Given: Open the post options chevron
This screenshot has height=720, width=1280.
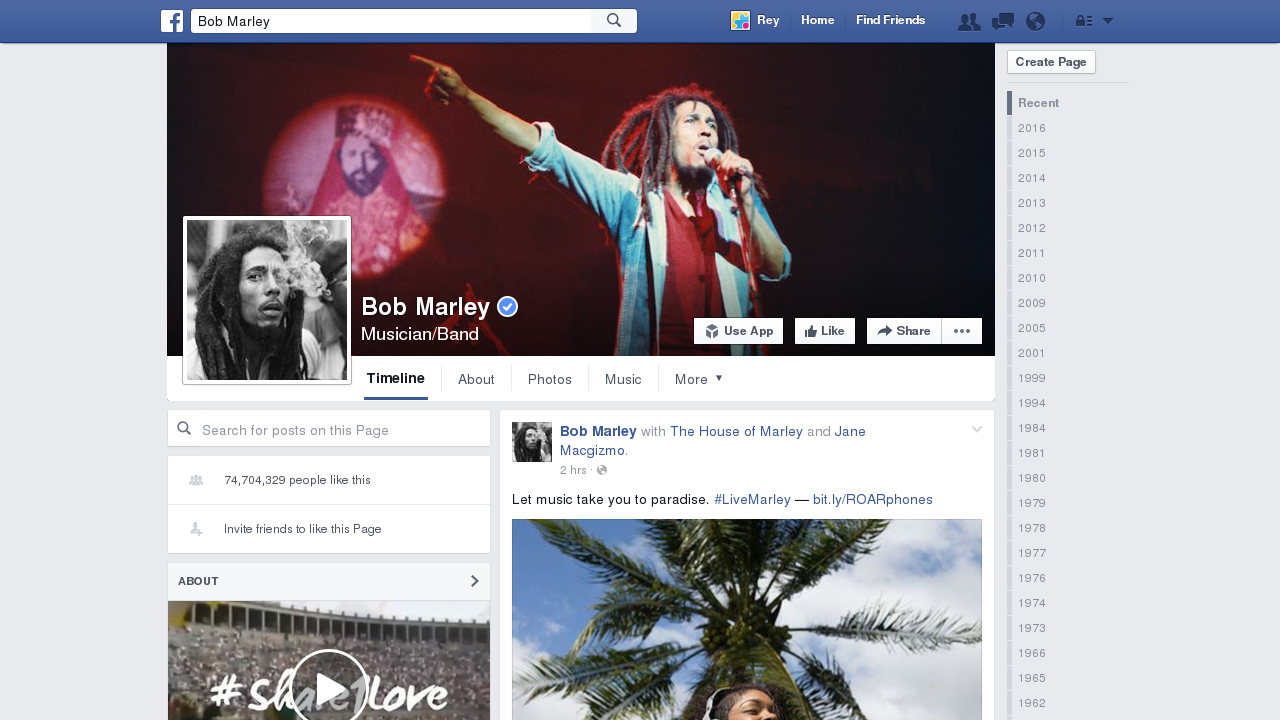Looking at the screenshot, I should [977, 429].
